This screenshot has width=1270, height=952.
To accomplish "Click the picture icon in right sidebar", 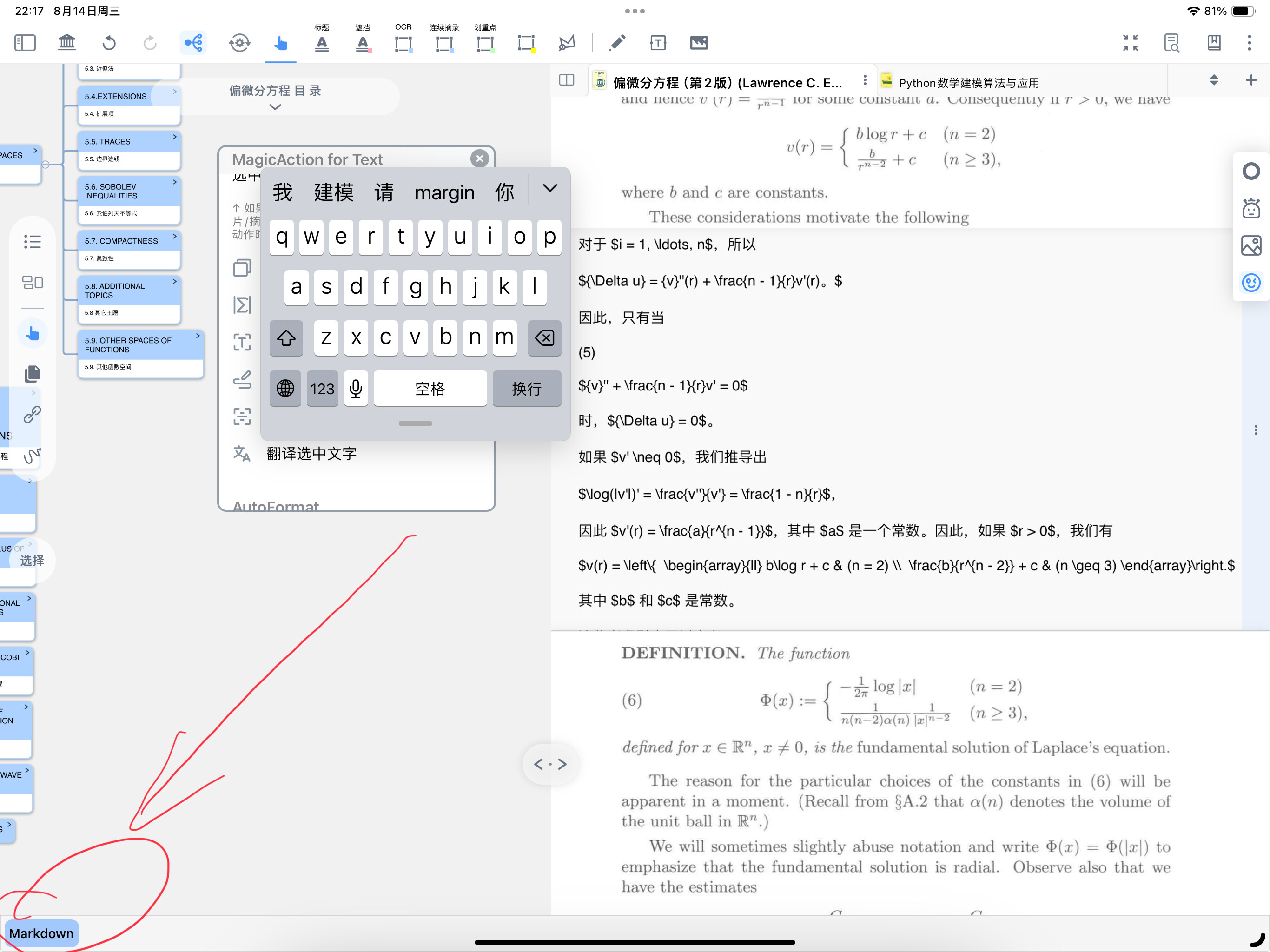I will point(1251,246).
